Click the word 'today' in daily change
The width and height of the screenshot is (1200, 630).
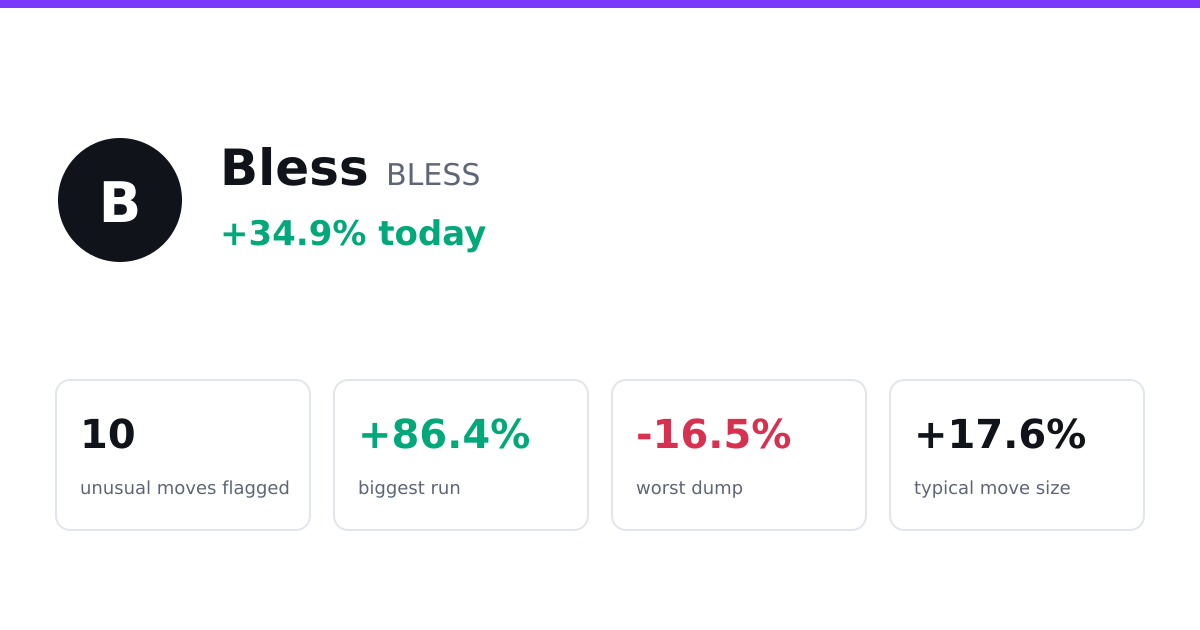click(432, 234)
